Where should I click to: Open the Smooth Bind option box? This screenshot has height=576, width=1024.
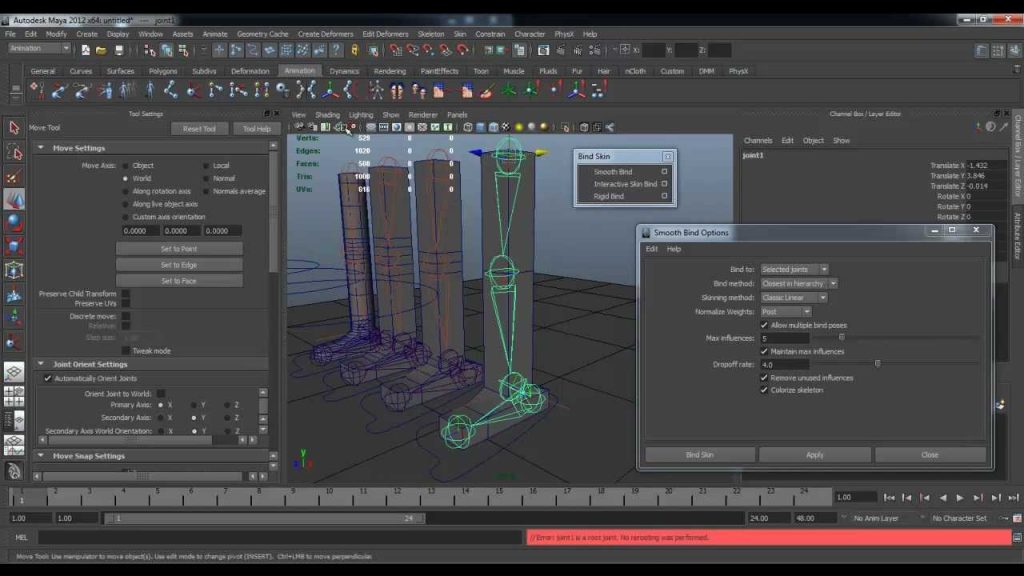[x=664, y=172]
